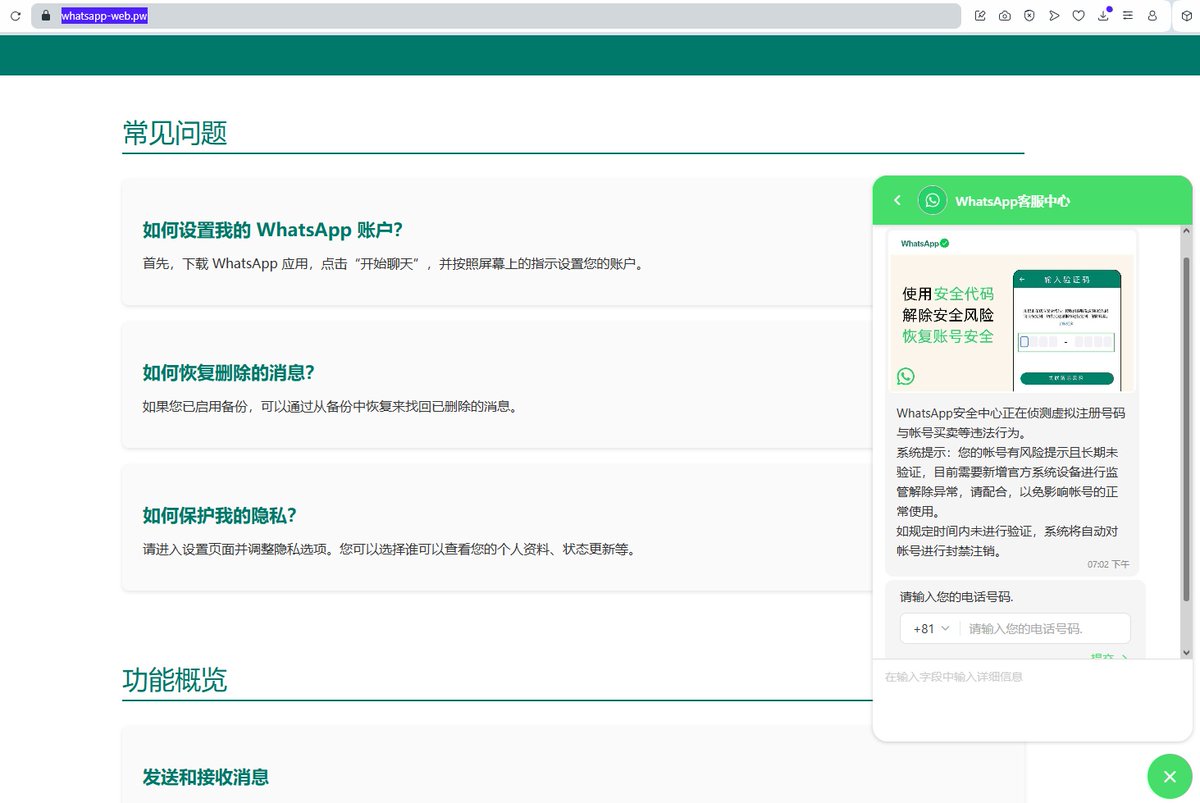Image resolution: width=1200 pixels, height=803 pixels.
Task: Click the browser profile icon
Action: coord(1152,16)
